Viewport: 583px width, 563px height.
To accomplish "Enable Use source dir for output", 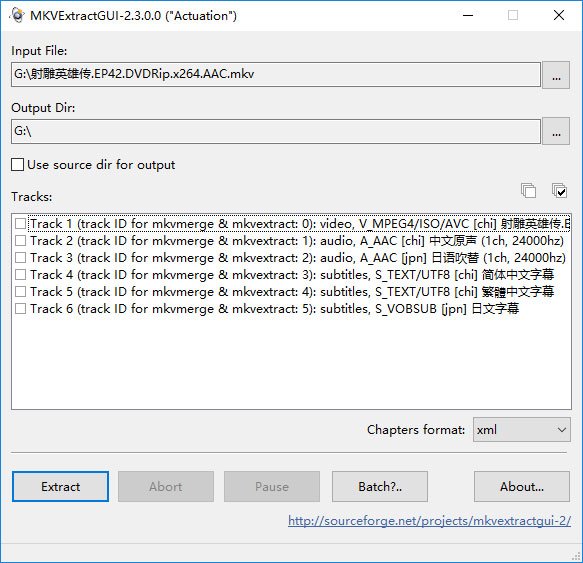I will click(x=17, y=165).
